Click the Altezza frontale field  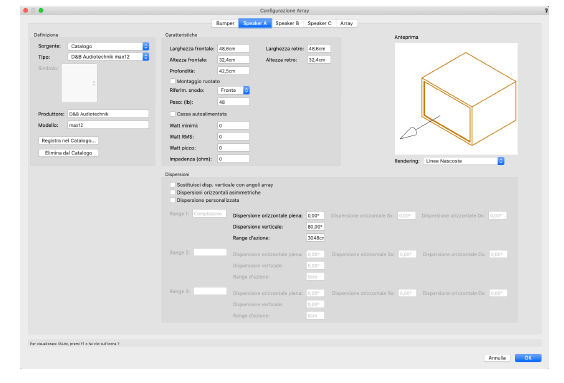click(233, 60)
